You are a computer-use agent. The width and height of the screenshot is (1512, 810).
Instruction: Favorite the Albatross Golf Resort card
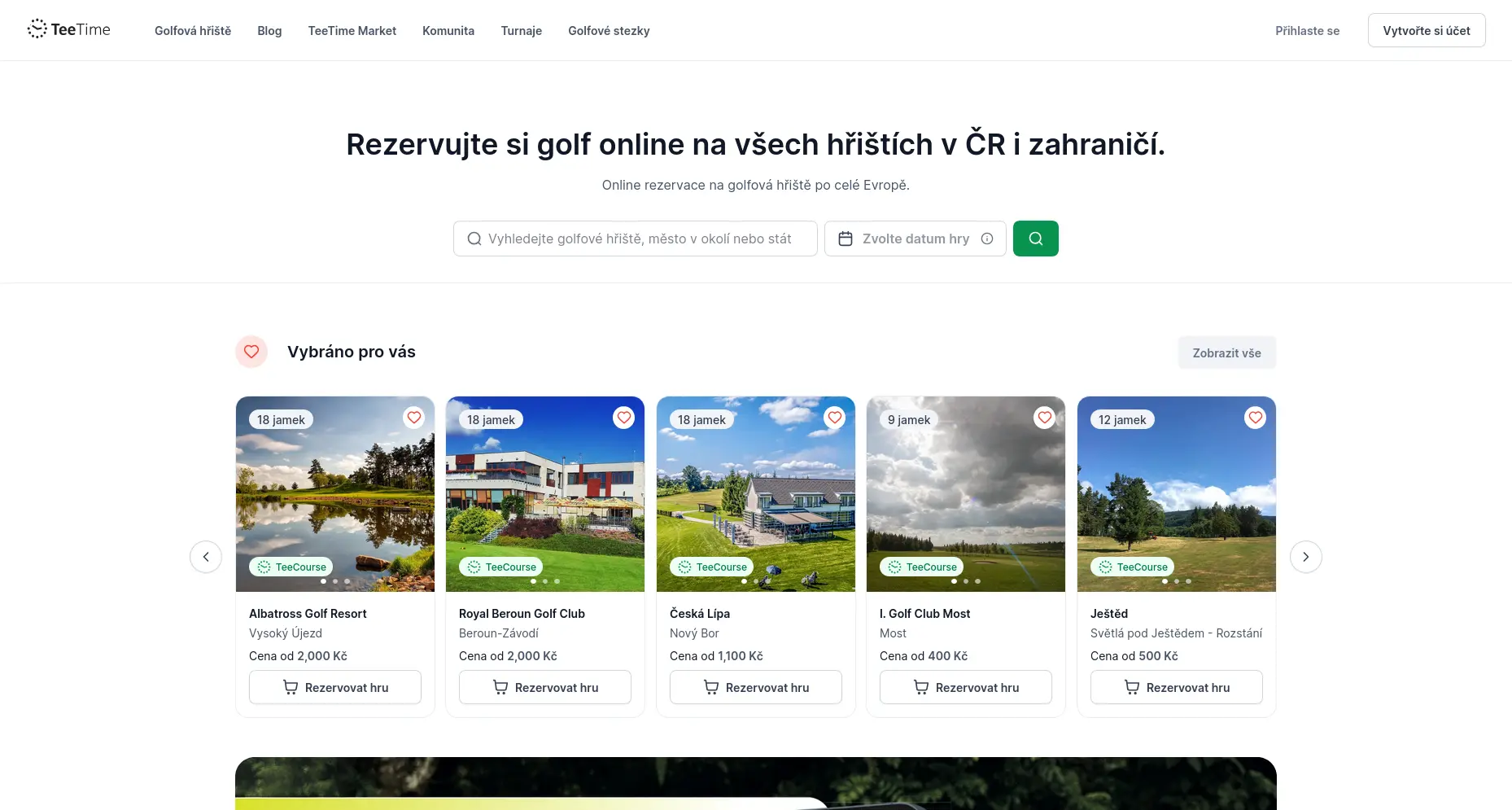tap(413, 417)
